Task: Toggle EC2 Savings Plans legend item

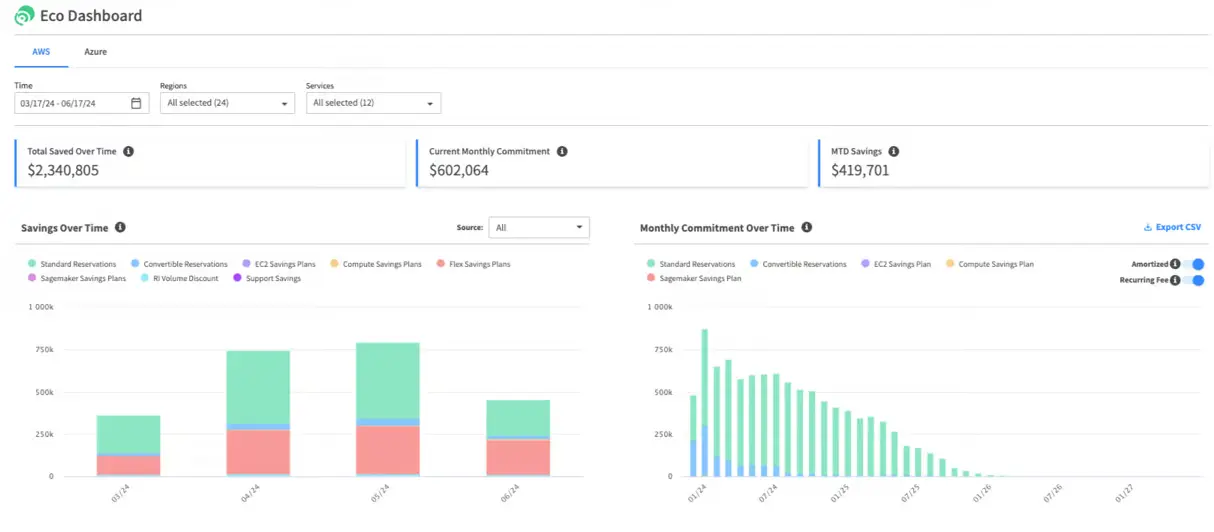Action: [278, 264]
